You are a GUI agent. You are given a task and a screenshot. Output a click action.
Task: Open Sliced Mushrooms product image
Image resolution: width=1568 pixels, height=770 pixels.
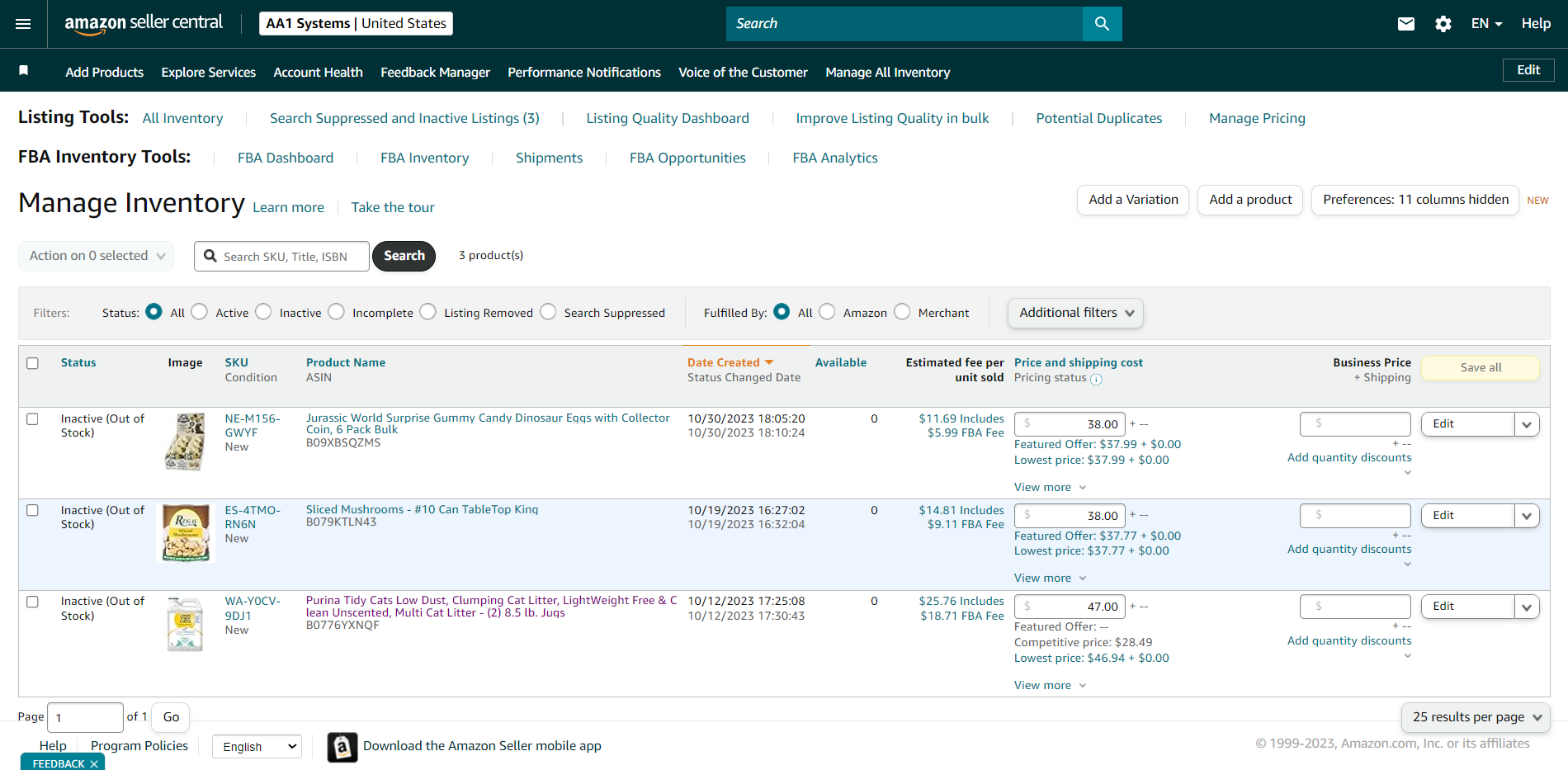pos(186,533)
